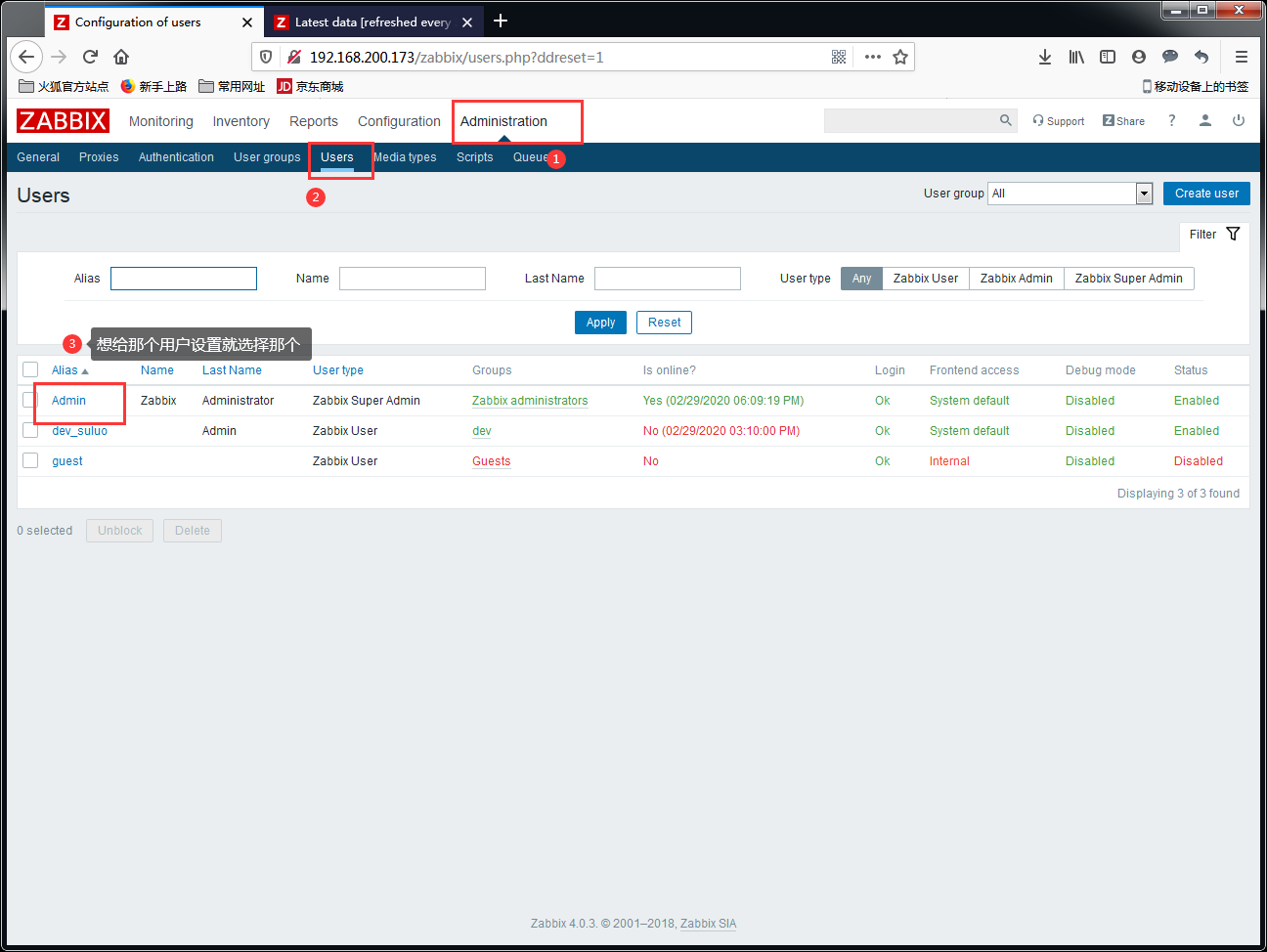Open the Zabbix user profile icon

click(1205, 120)
